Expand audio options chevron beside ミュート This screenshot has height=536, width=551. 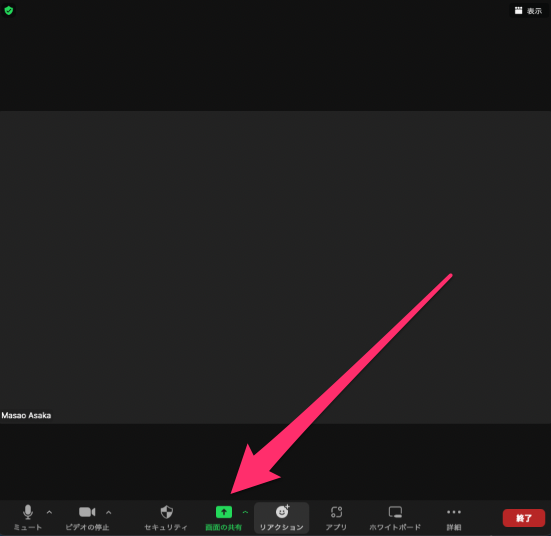[x=49, y=512]
